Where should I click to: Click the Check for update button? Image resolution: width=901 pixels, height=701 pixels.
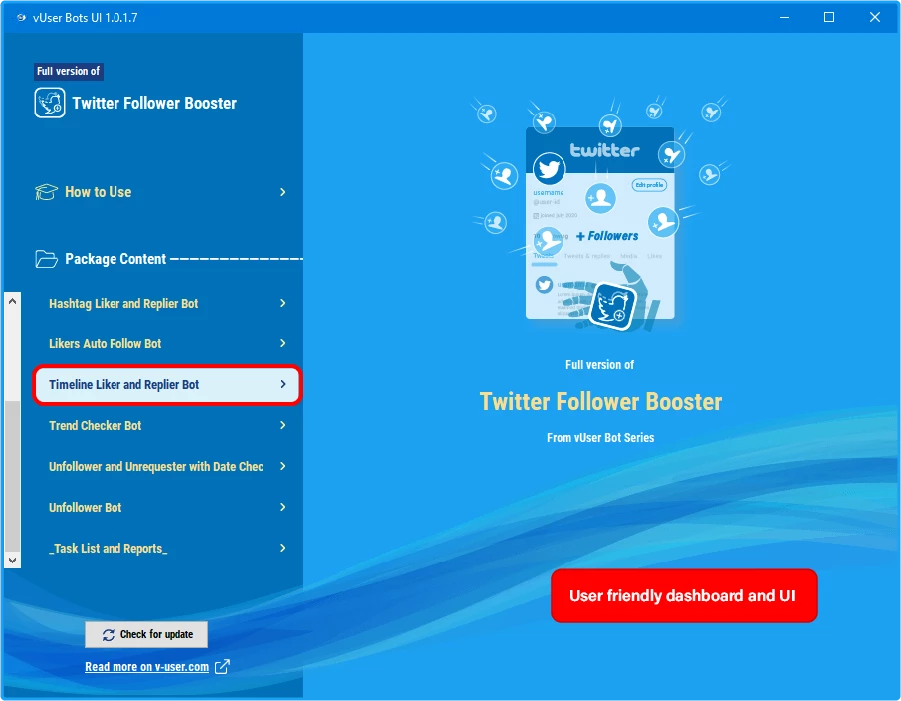[147, 634]
